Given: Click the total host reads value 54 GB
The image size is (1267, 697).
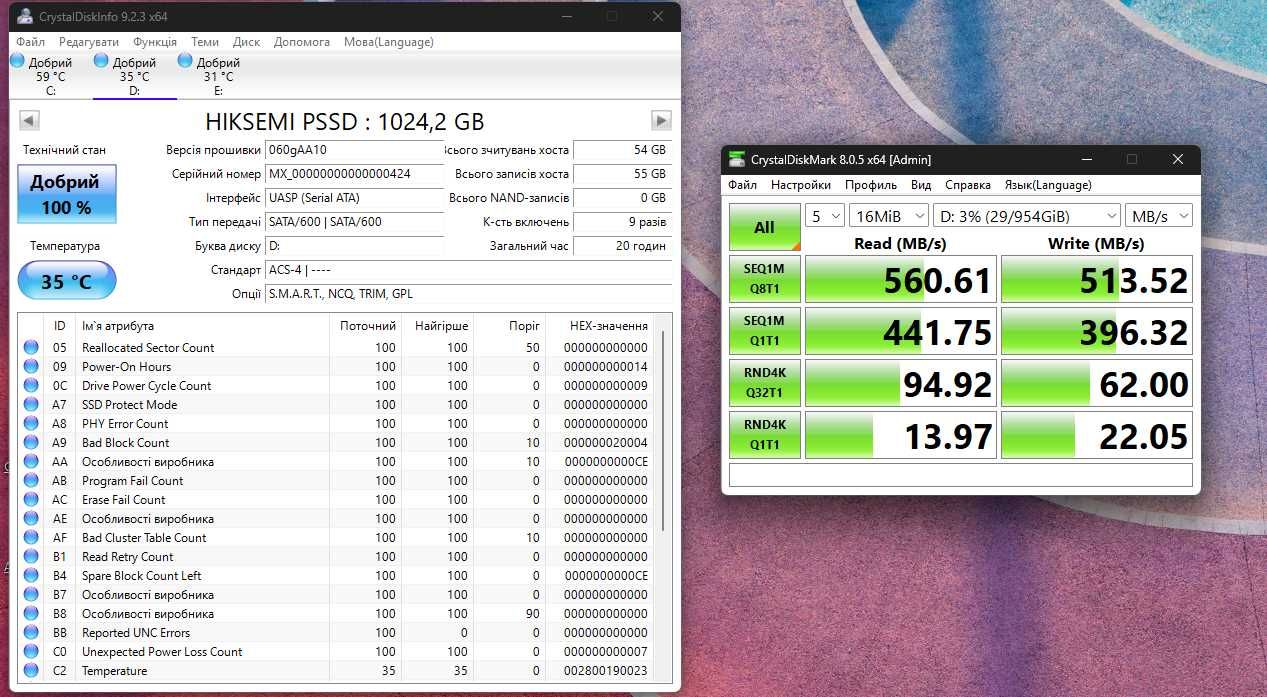Looking at the screenshot, I should click(x=621, y=150).
